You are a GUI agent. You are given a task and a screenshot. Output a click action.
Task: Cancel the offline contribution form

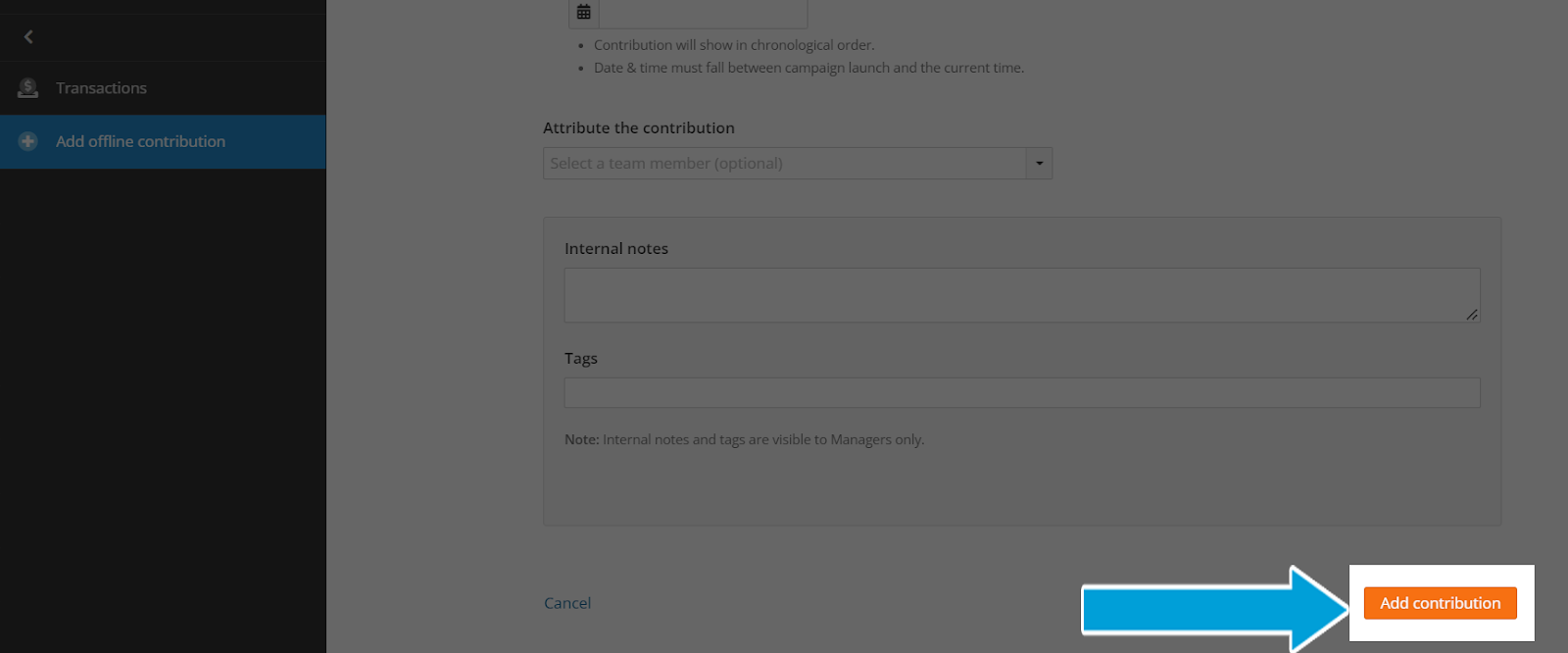(567, 603)
